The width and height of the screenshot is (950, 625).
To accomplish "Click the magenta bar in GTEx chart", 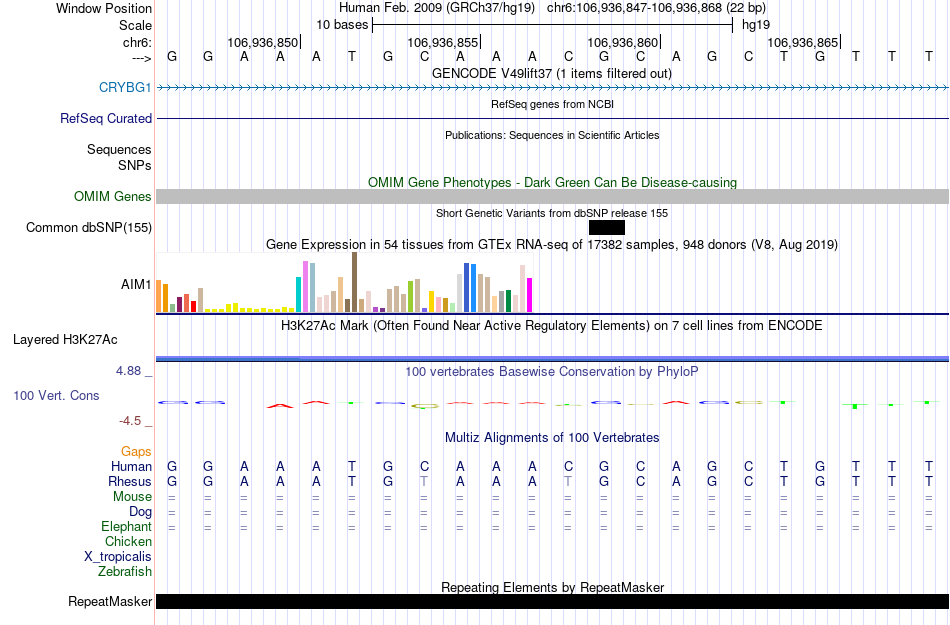I will (x=530, y=295).
